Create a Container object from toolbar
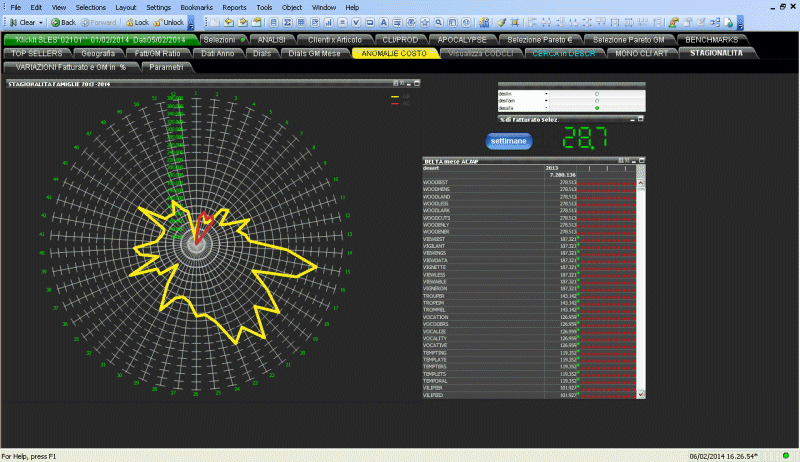The height and width of the screenshot is (462, 800). pos(453,22)
